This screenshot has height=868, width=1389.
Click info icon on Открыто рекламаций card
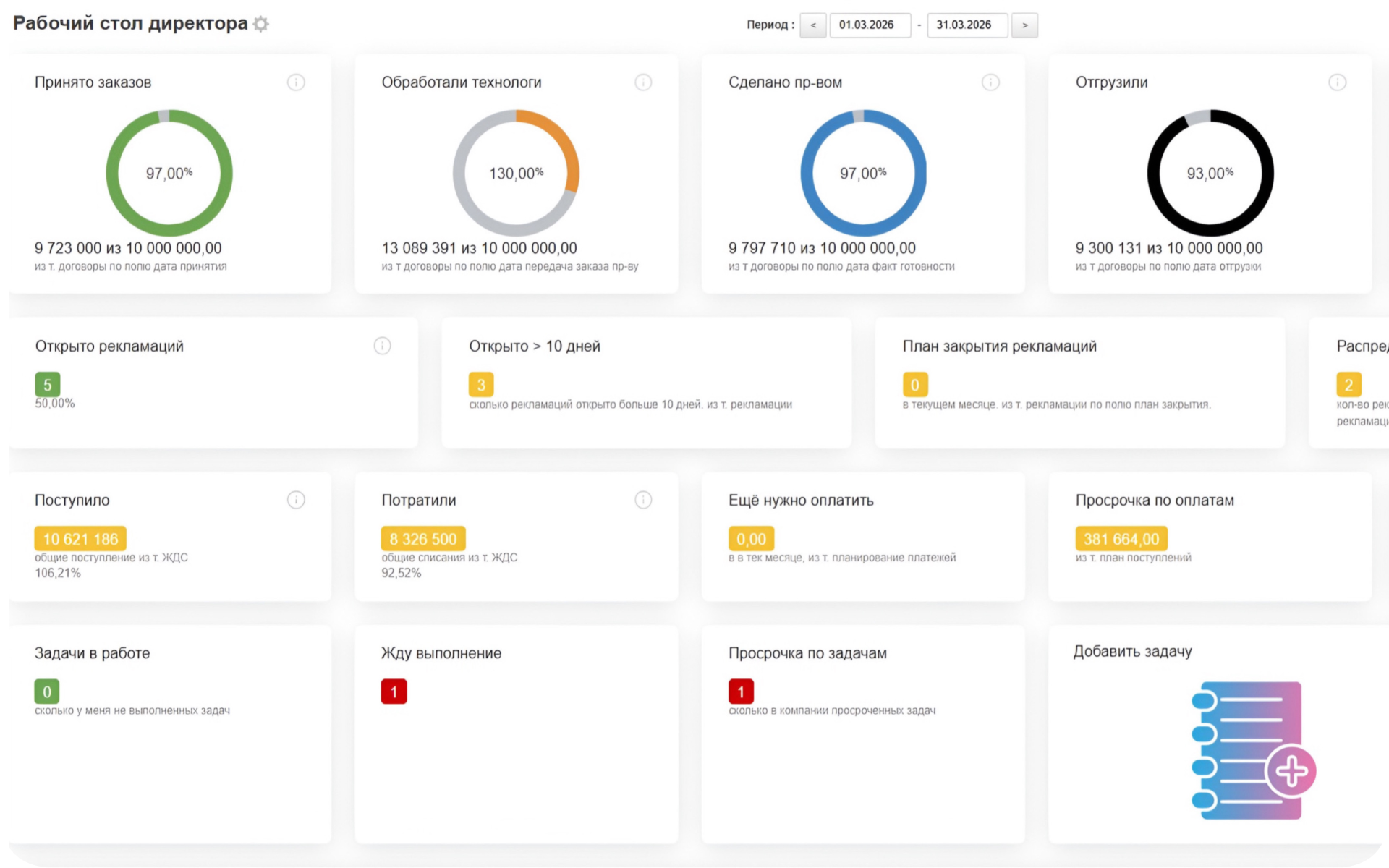pos(382,346)
